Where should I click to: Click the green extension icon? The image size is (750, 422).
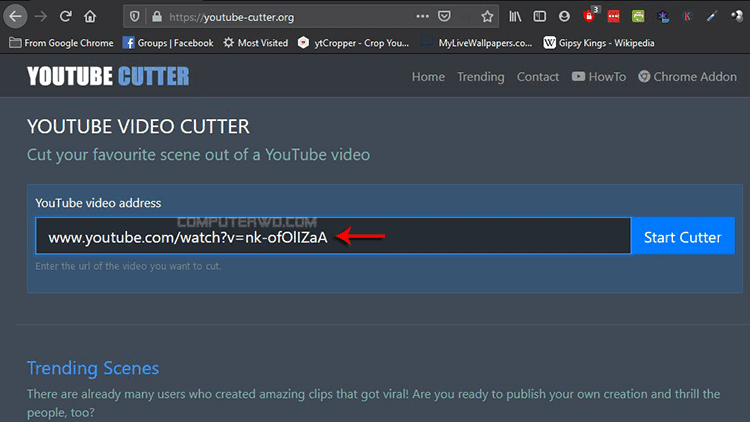click(638, 17)
